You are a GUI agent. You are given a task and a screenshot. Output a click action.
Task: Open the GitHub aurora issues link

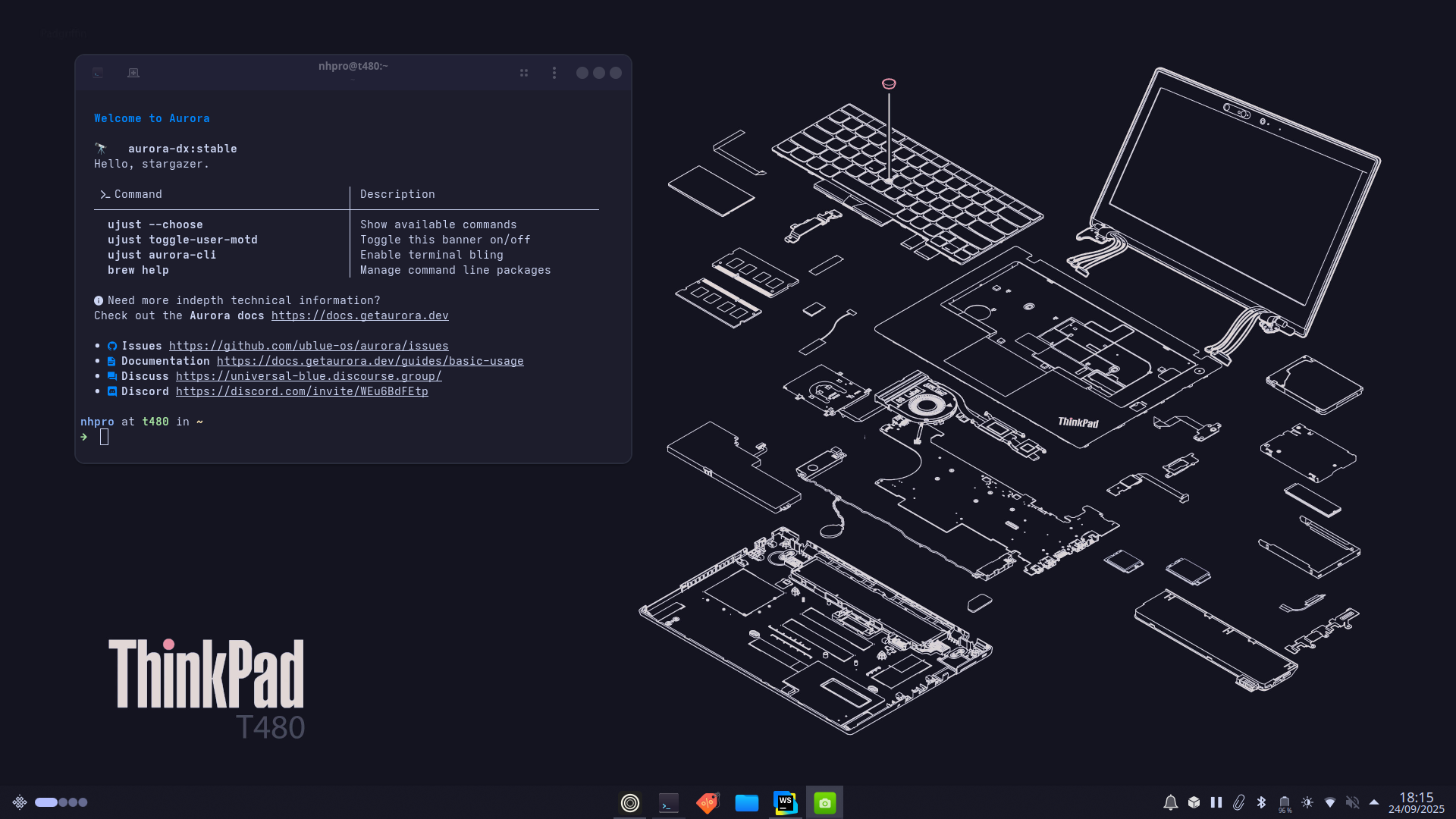click(x=309, y=346)
